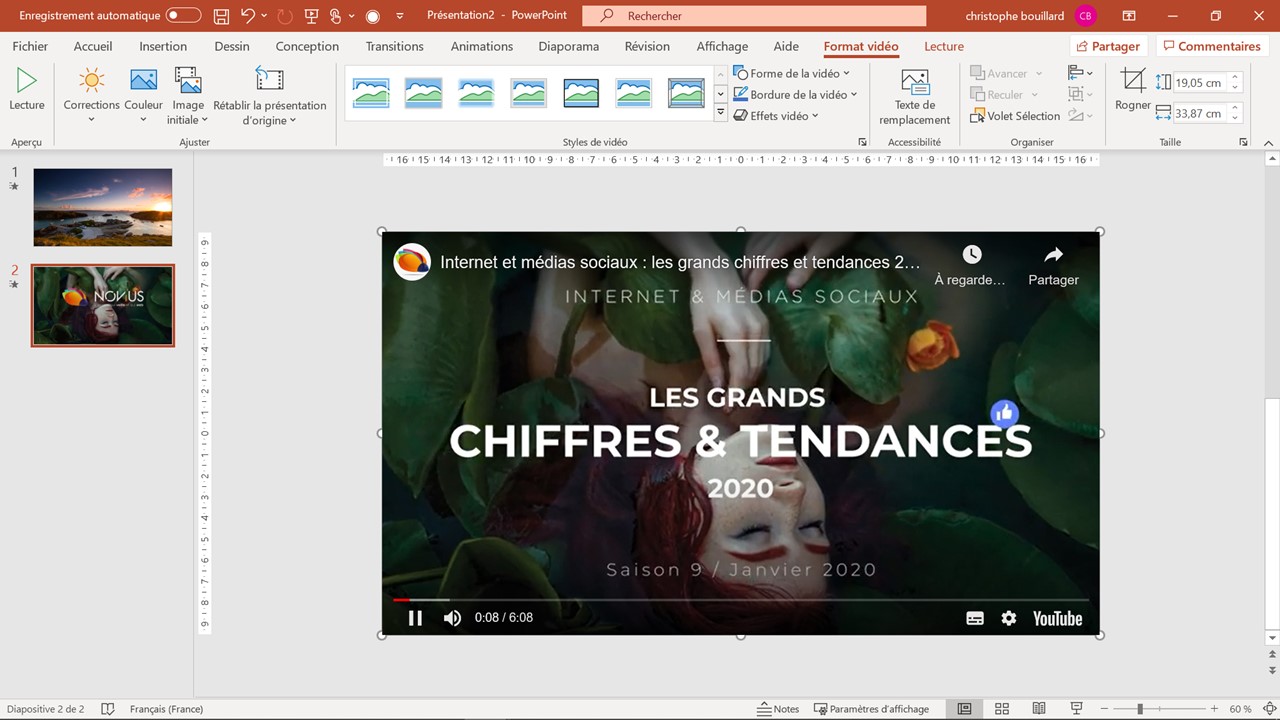Switch to the Accueil tab
Screen dimensions: 1280x720
click(93, 46)
